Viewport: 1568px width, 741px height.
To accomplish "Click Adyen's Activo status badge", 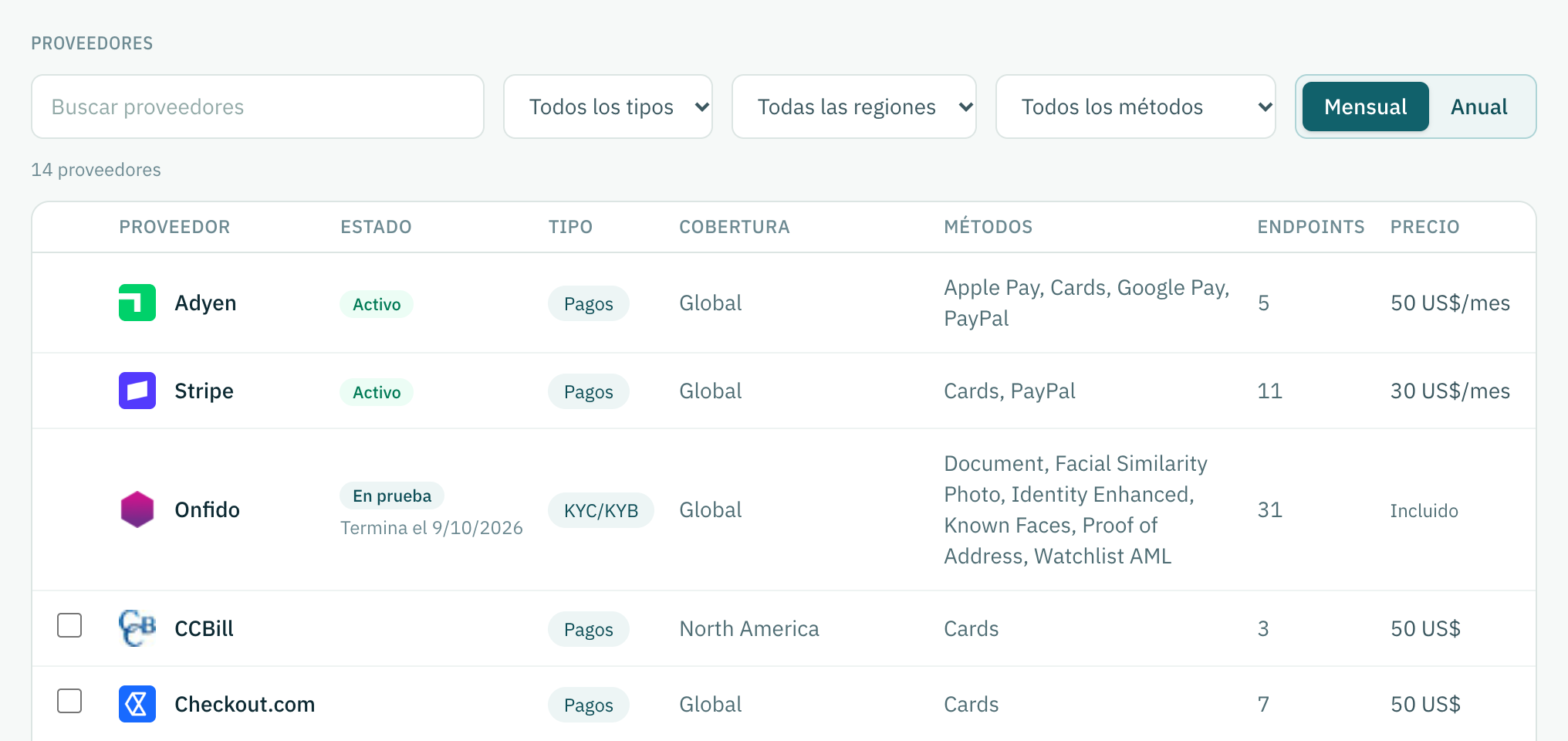I will [377, 304].
